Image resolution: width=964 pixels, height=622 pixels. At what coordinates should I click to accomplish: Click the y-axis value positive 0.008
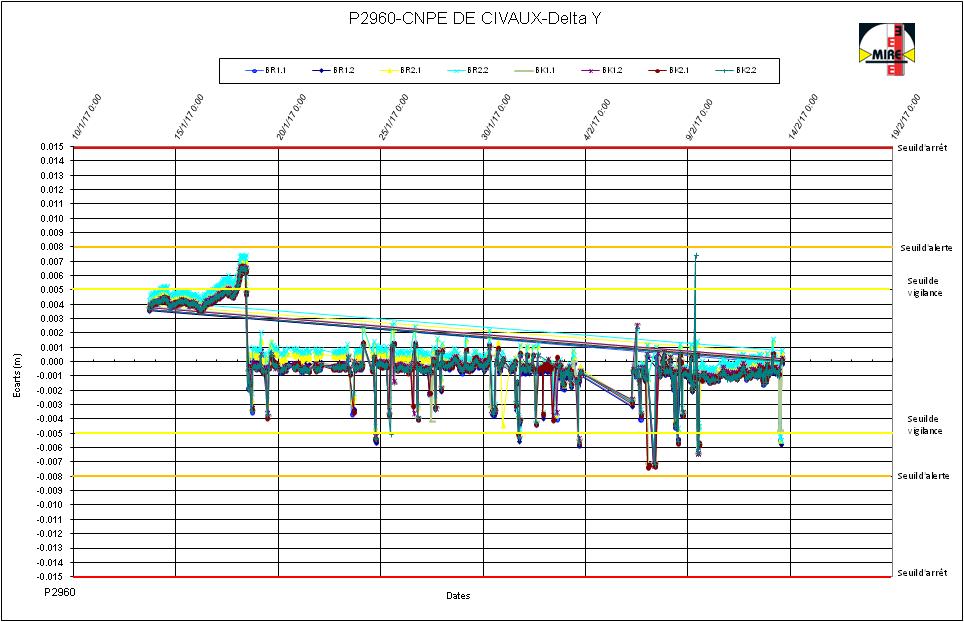[x=52, y=247]
